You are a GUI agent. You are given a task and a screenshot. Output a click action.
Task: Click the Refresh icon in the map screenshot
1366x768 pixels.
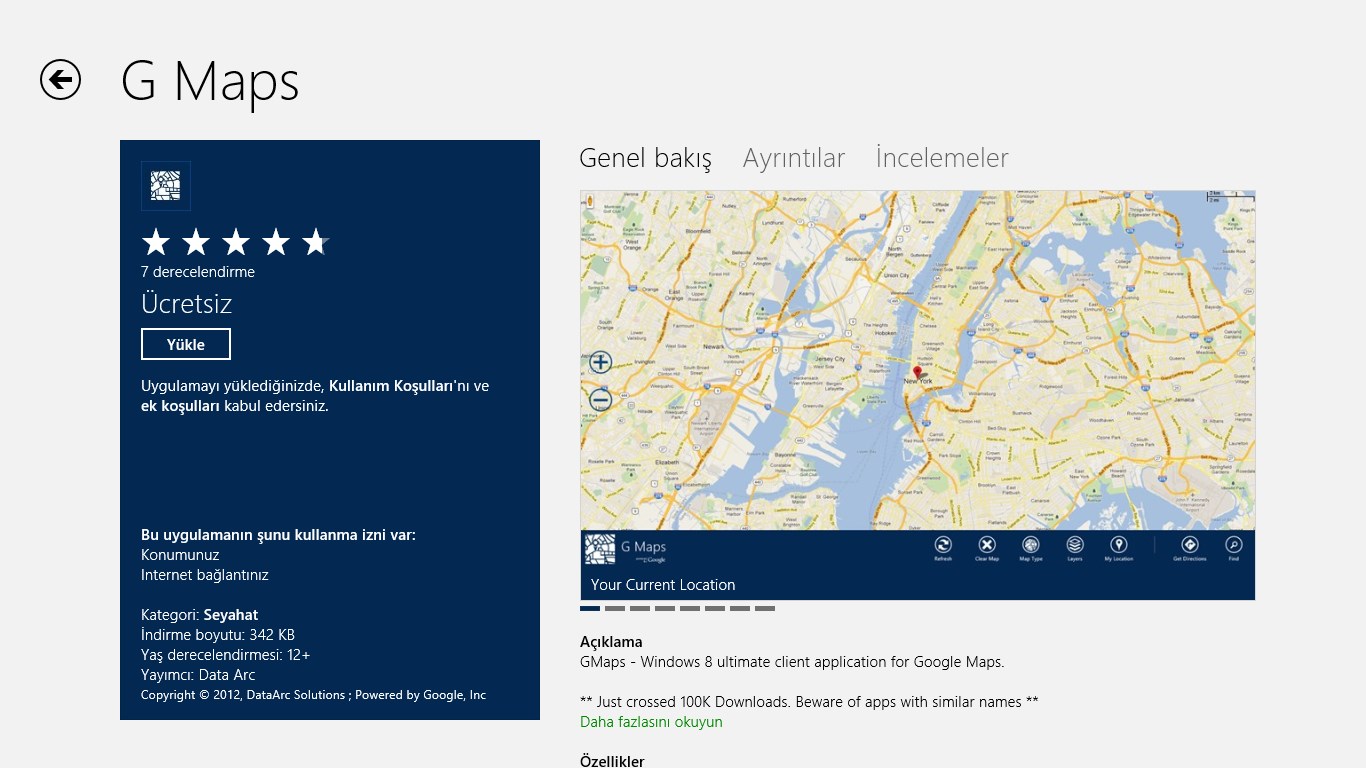coord(943,545)
